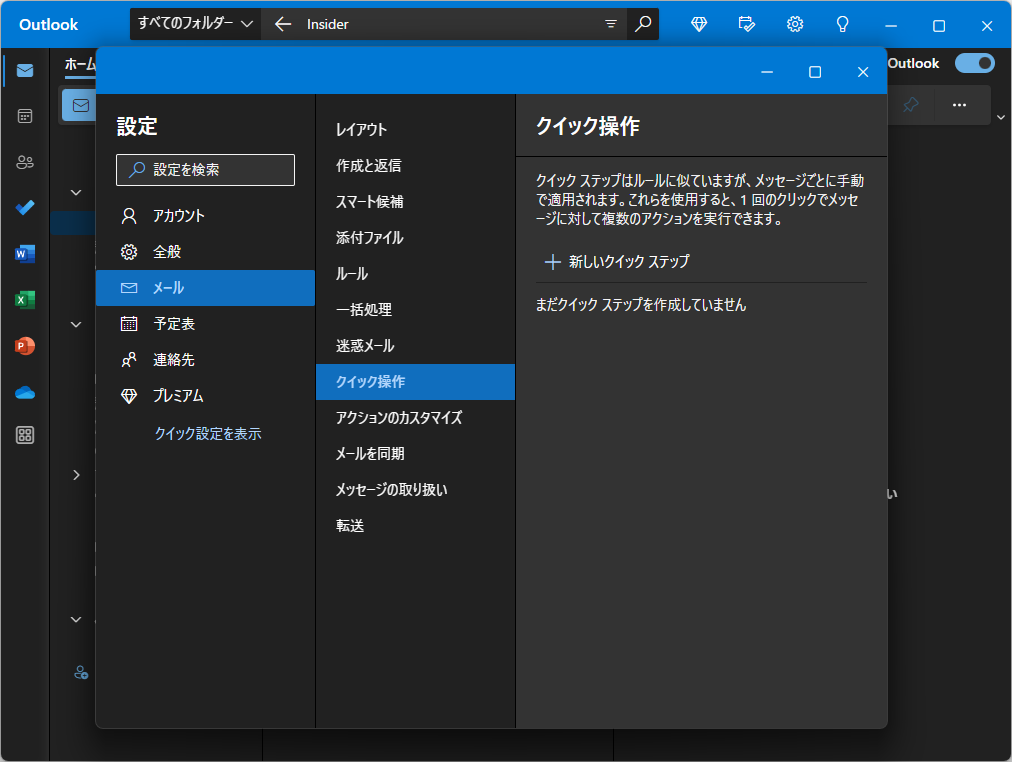Launch Word from the left sidebar

pos(24,253)
